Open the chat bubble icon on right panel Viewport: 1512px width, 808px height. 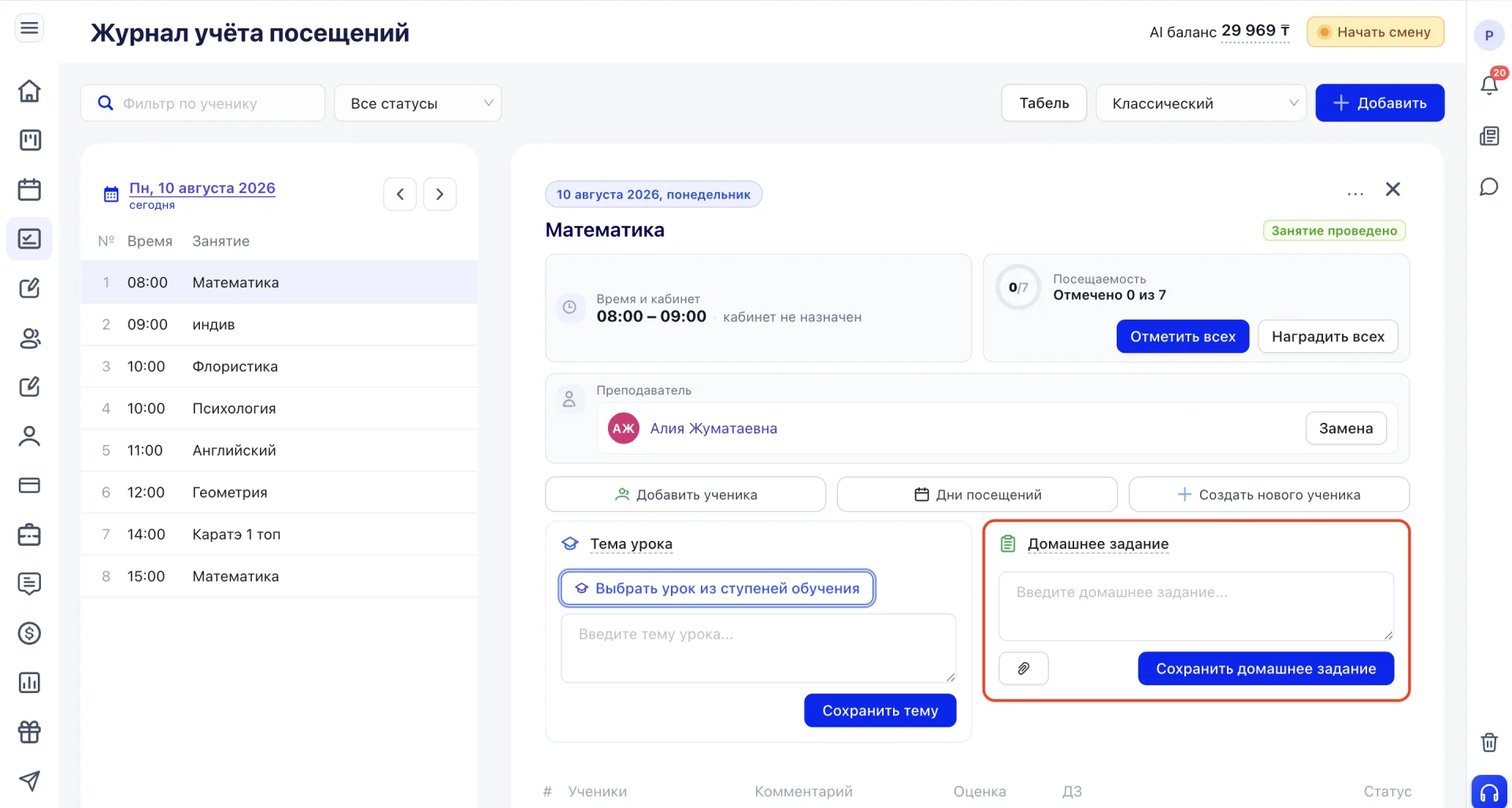[1489, 187]
